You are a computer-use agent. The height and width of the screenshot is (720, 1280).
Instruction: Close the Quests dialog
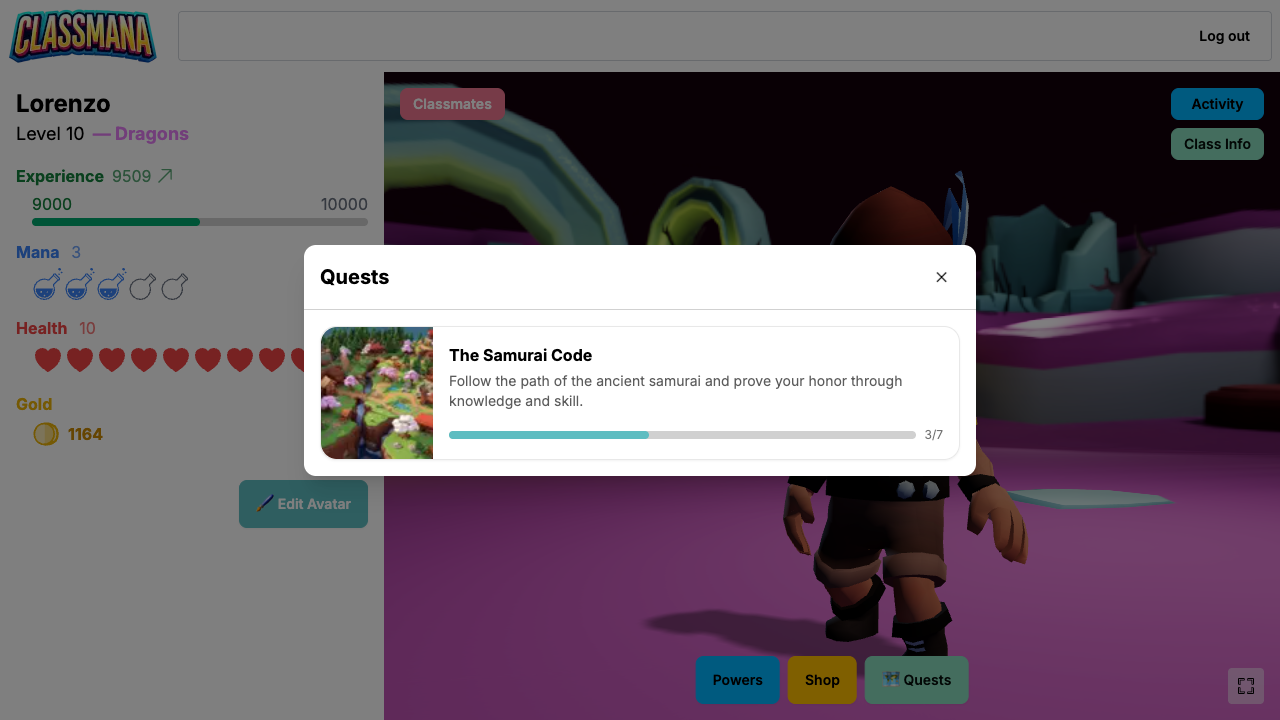click(941, 277)
